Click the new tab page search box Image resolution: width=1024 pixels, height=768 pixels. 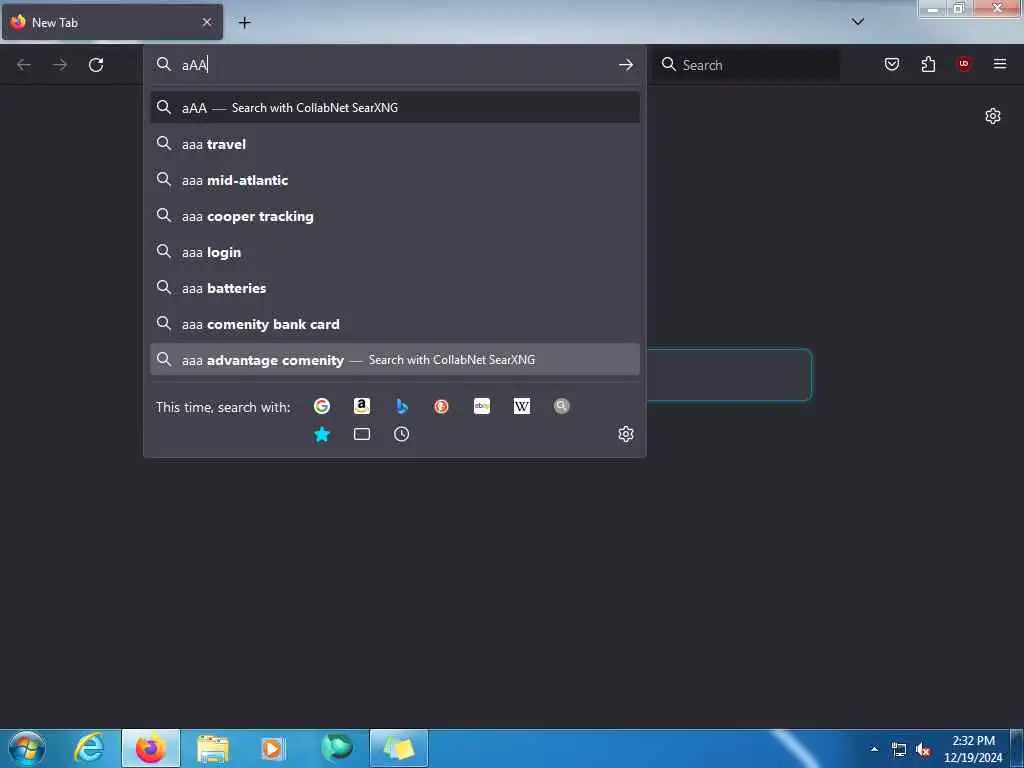729,375
